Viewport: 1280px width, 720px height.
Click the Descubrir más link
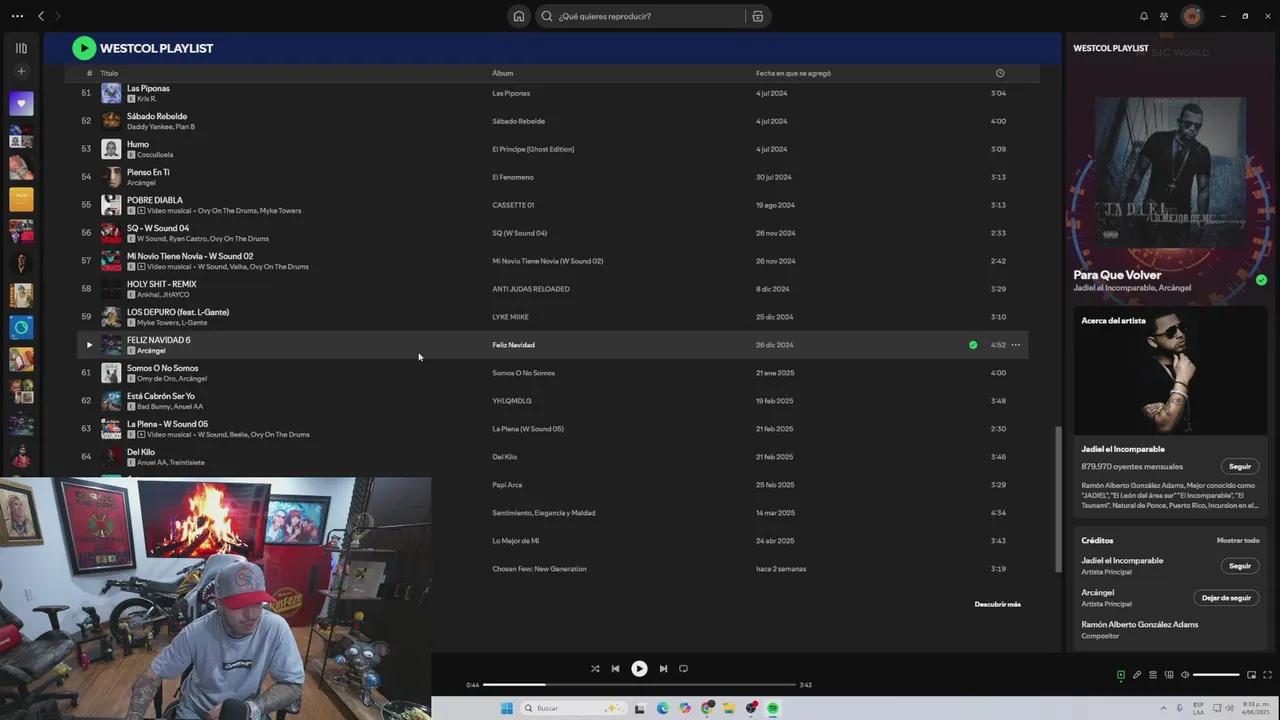(x=998, y=604)
